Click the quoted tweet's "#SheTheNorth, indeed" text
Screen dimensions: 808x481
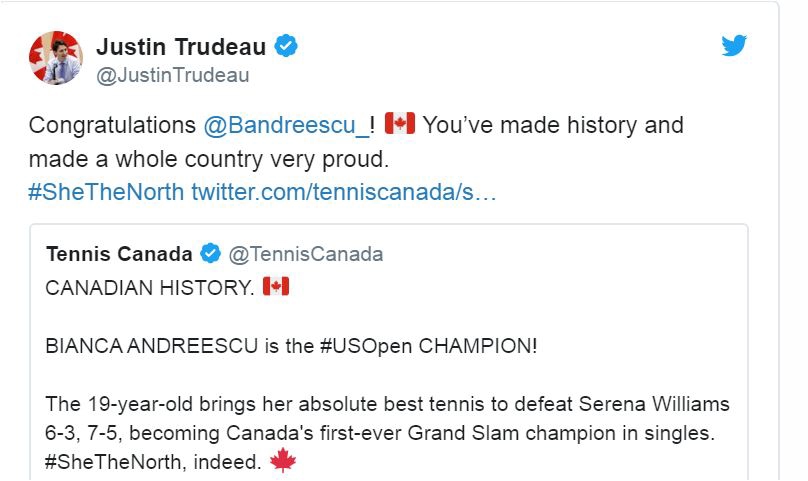coord(153,462)
